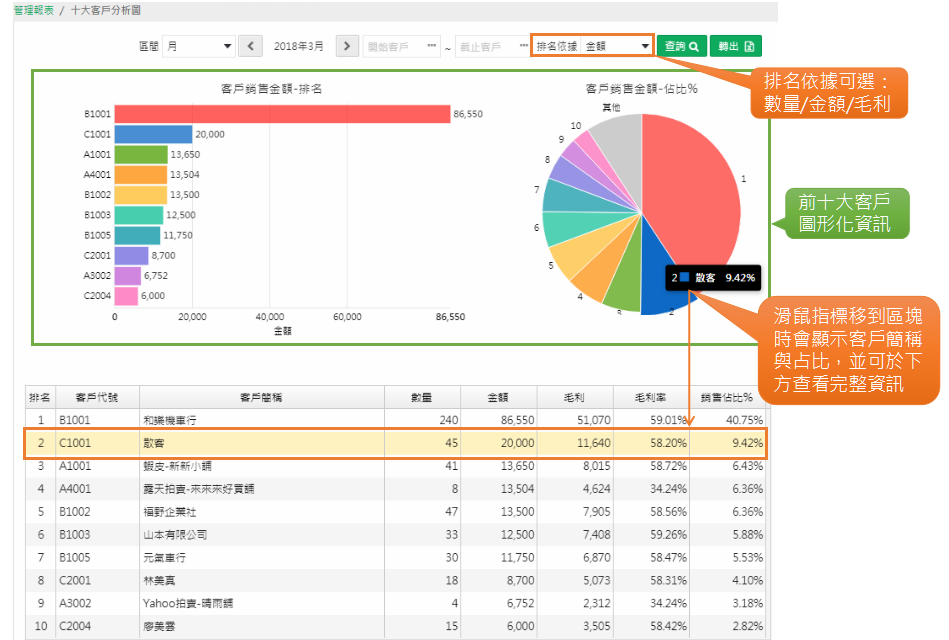Screen dimensions: 949x640
Task: Click the 客戶簡稱 column header
Action: pyautogui.click(x=261, y=397)
